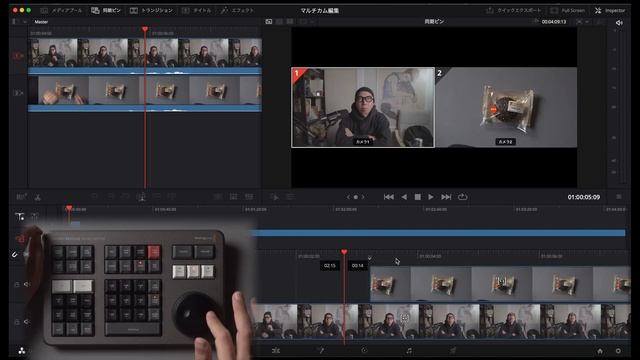This screenshot has width=640, height=360.
Task: Select the camera 2 angle in multicam viewer
Action: (x=506, y=107)
